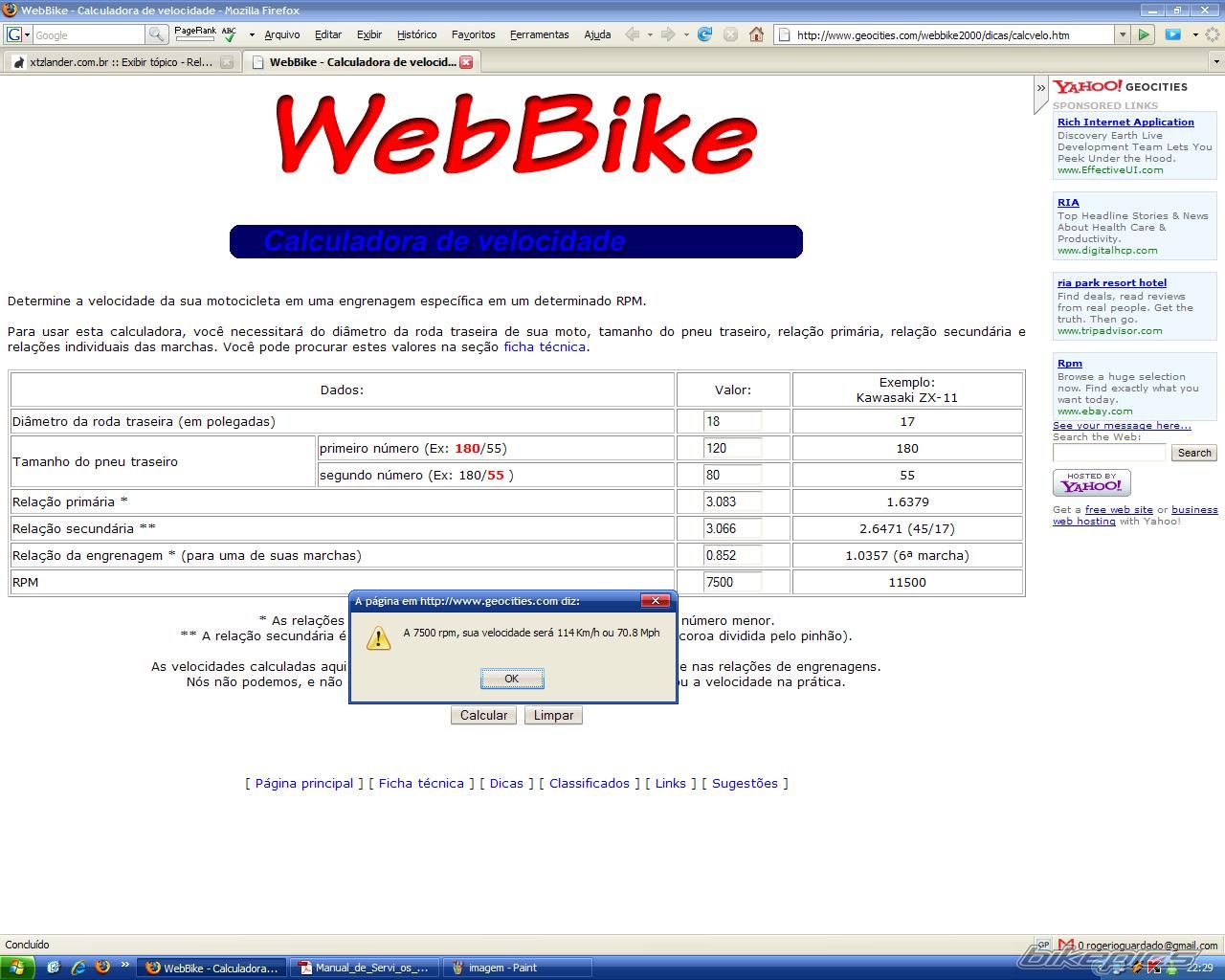Expand the tab list dropdown arrow
1225x980 pixels.
[x=1216, y=62]
